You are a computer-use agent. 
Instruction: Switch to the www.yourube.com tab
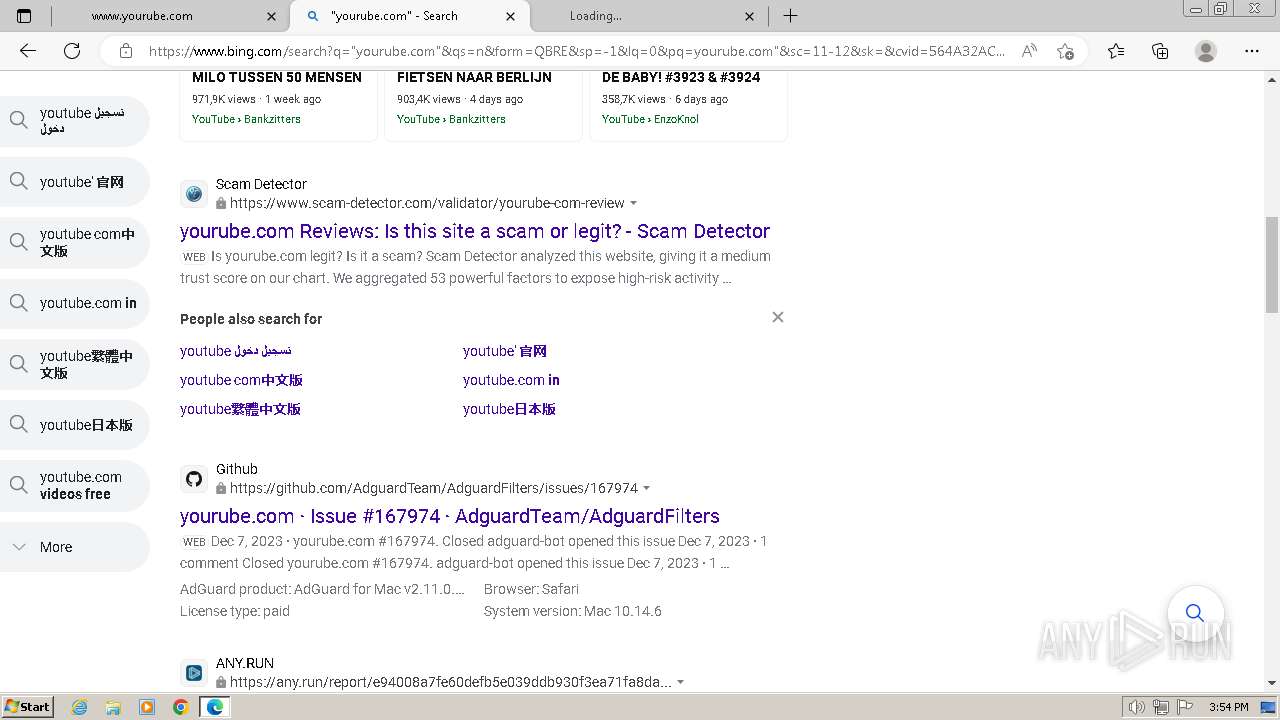coord(142,16)
